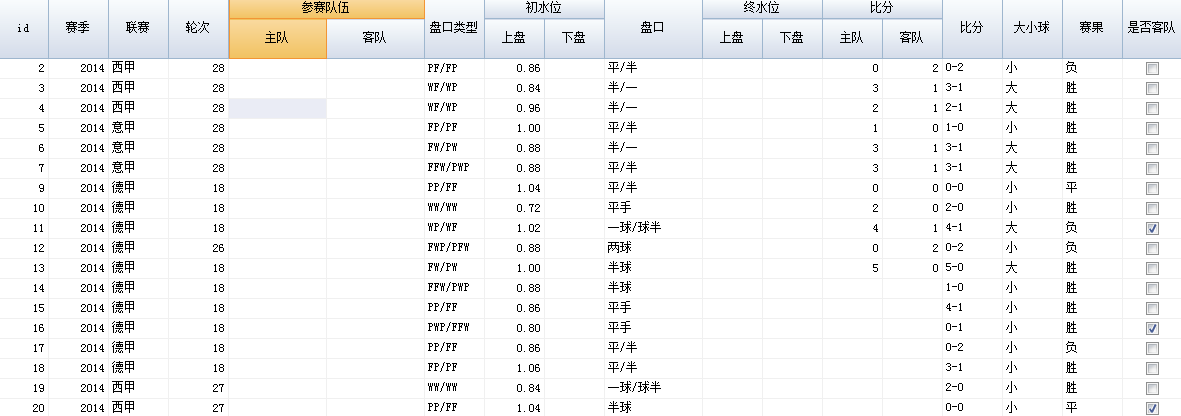Click the 客队 header under 参赛队伍
Viewport: 1181px width, 416px height.
(x=375, y=38)
